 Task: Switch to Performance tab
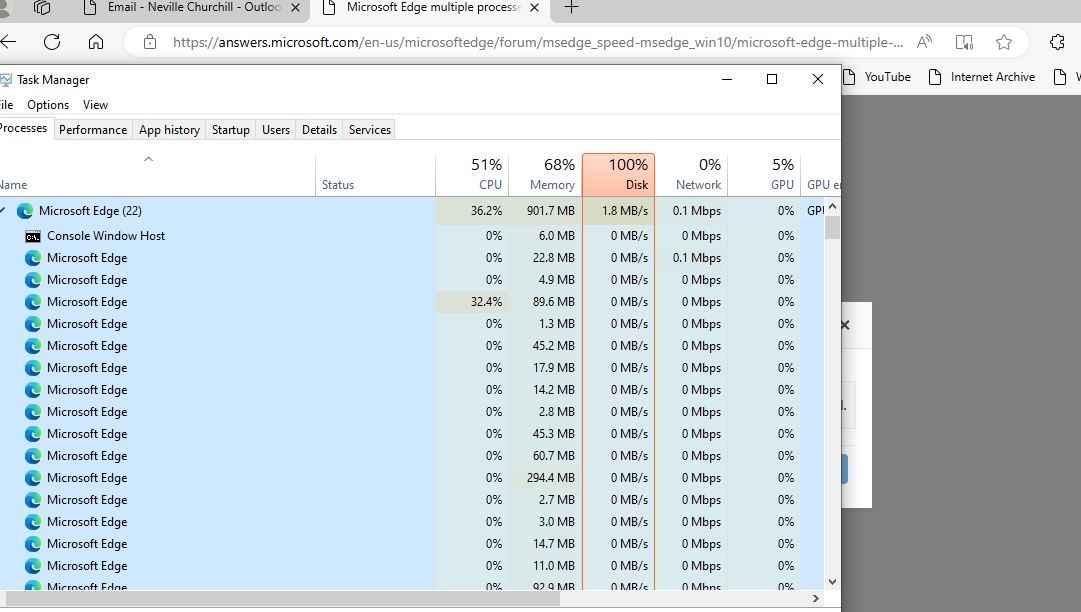coord(93,130)
